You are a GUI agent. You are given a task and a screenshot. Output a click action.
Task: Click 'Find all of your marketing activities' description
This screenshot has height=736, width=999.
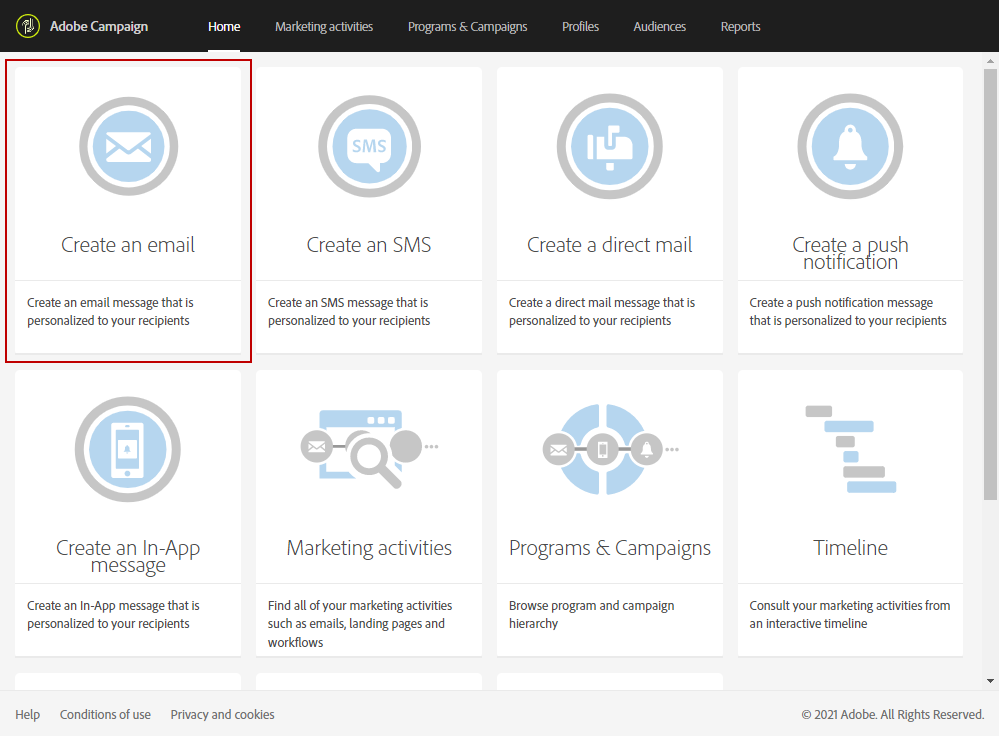click(360, 624)
